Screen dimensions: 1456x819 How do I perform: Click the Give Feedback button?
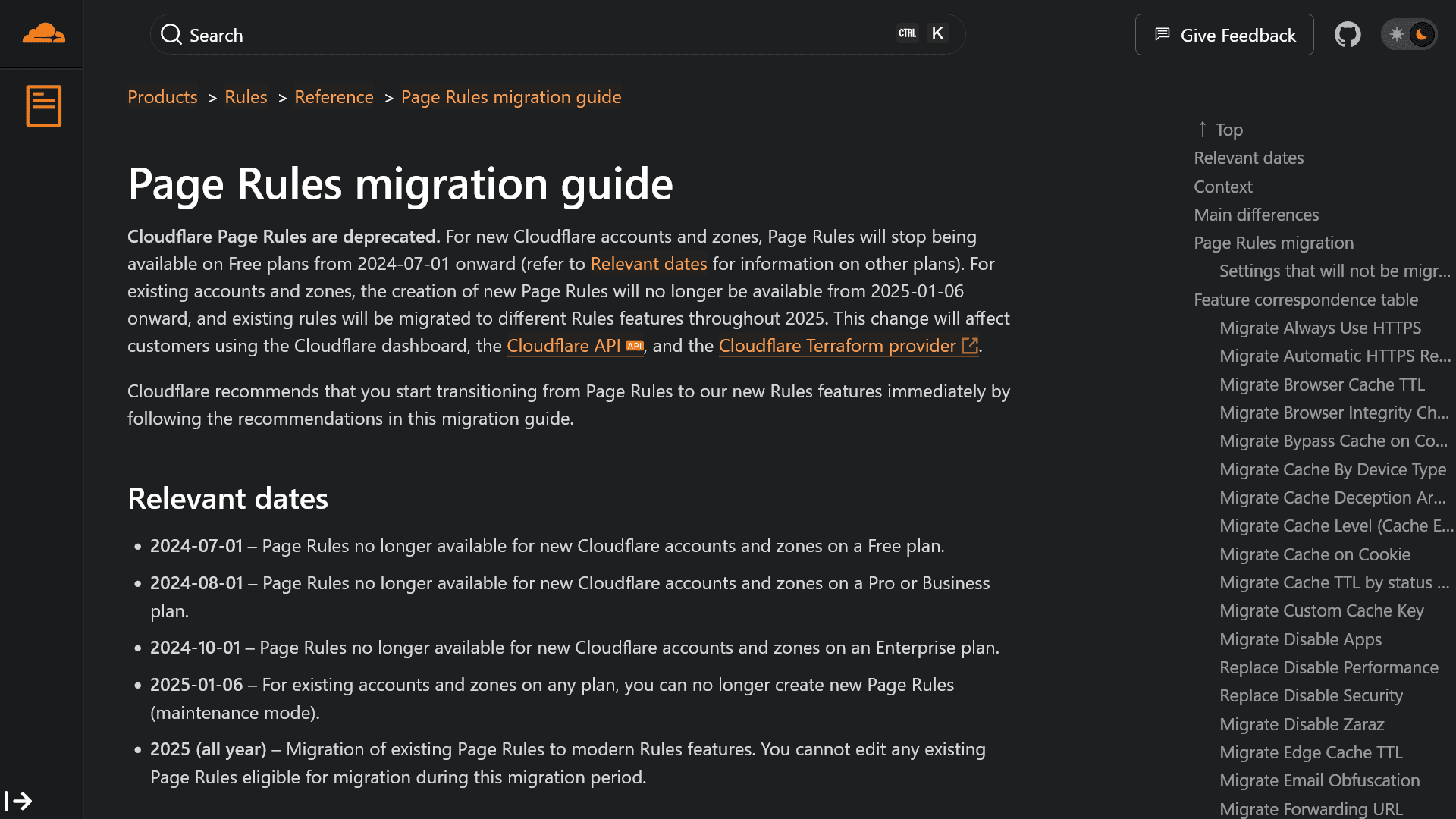(x=1224, y=34)
